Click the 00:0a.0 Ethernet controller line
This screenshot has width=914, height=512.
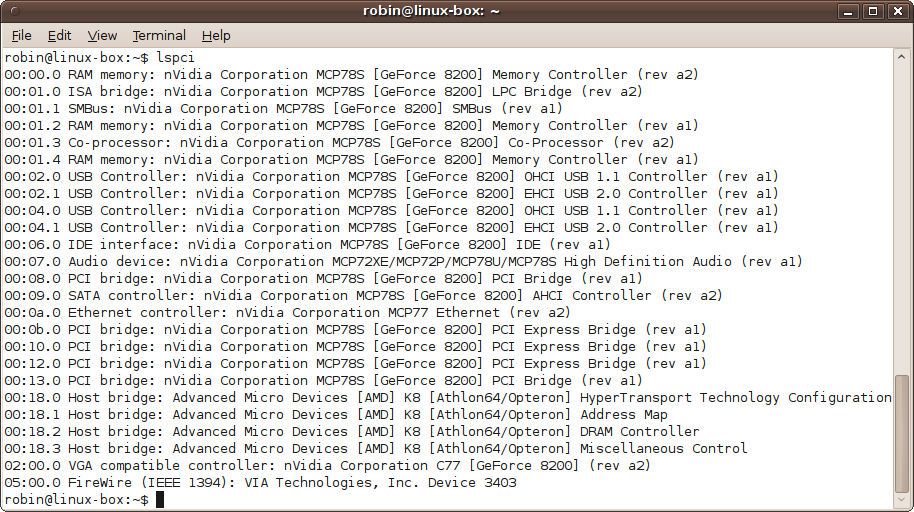point(287,313)
